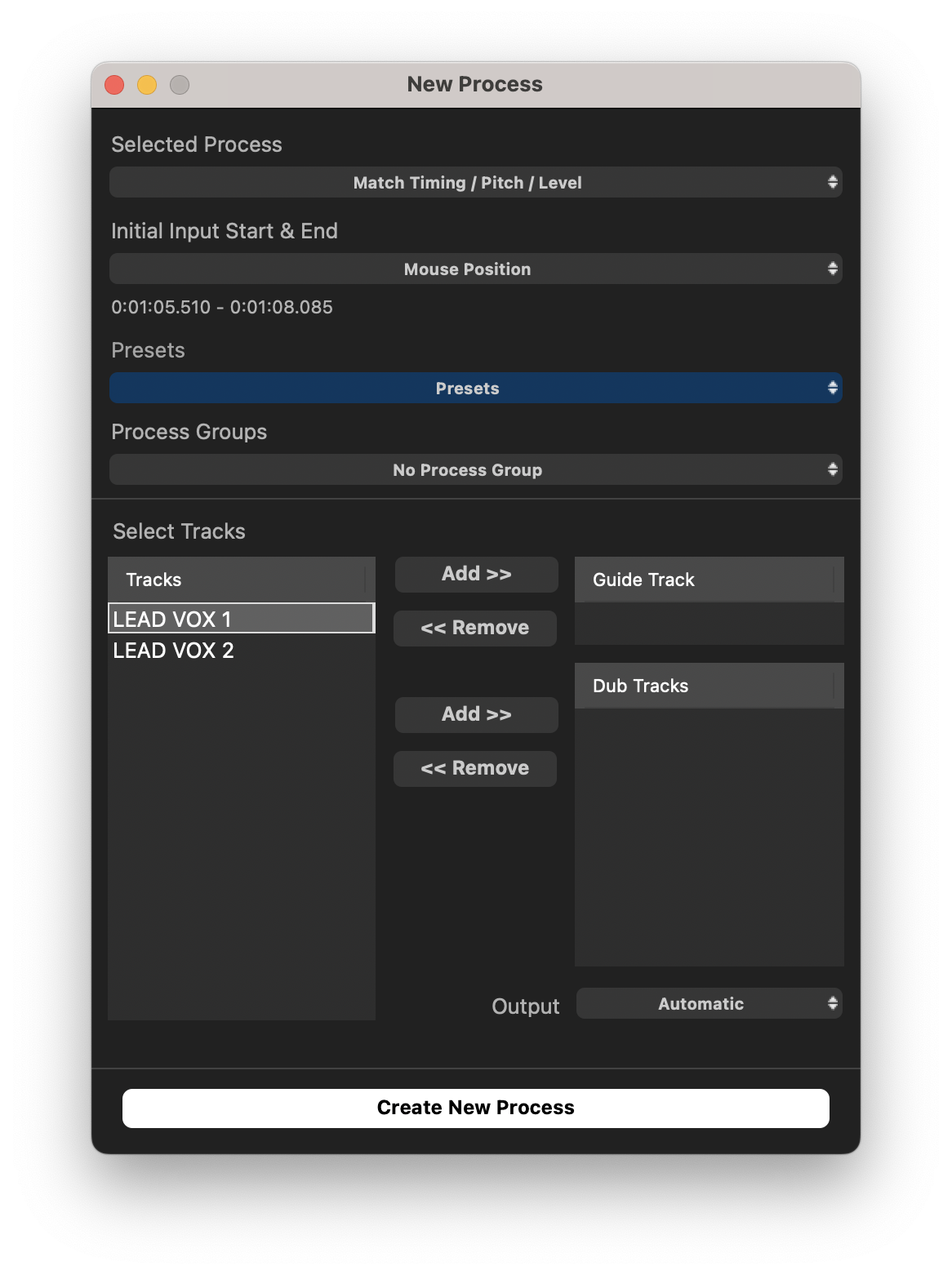Click the stepper arrows on the Presets dropdown

click(x=833, y=388)
